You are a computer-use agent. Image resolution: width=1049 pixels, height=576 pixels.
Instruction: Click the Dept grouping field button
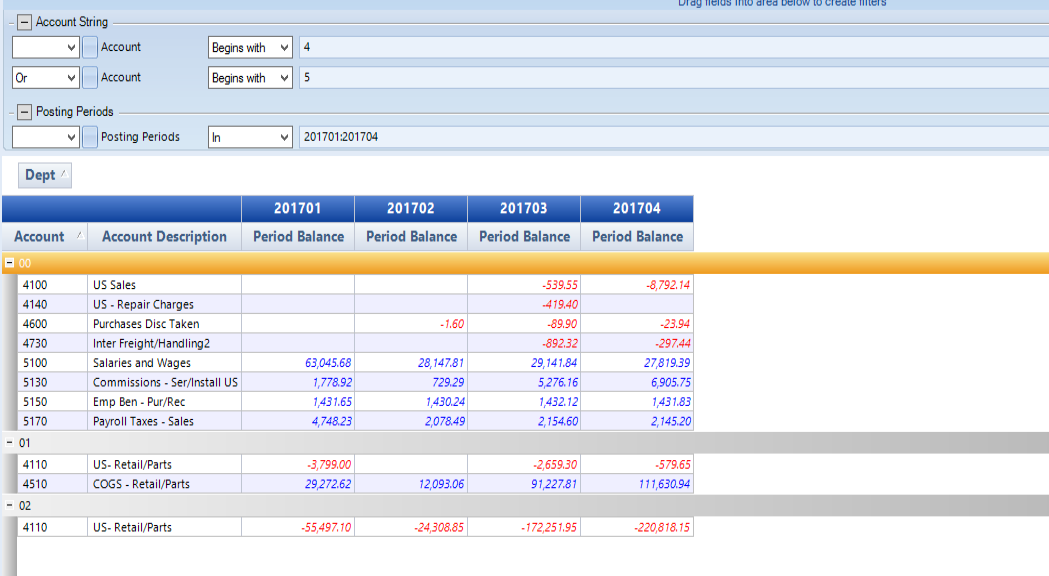click(45, 175)
